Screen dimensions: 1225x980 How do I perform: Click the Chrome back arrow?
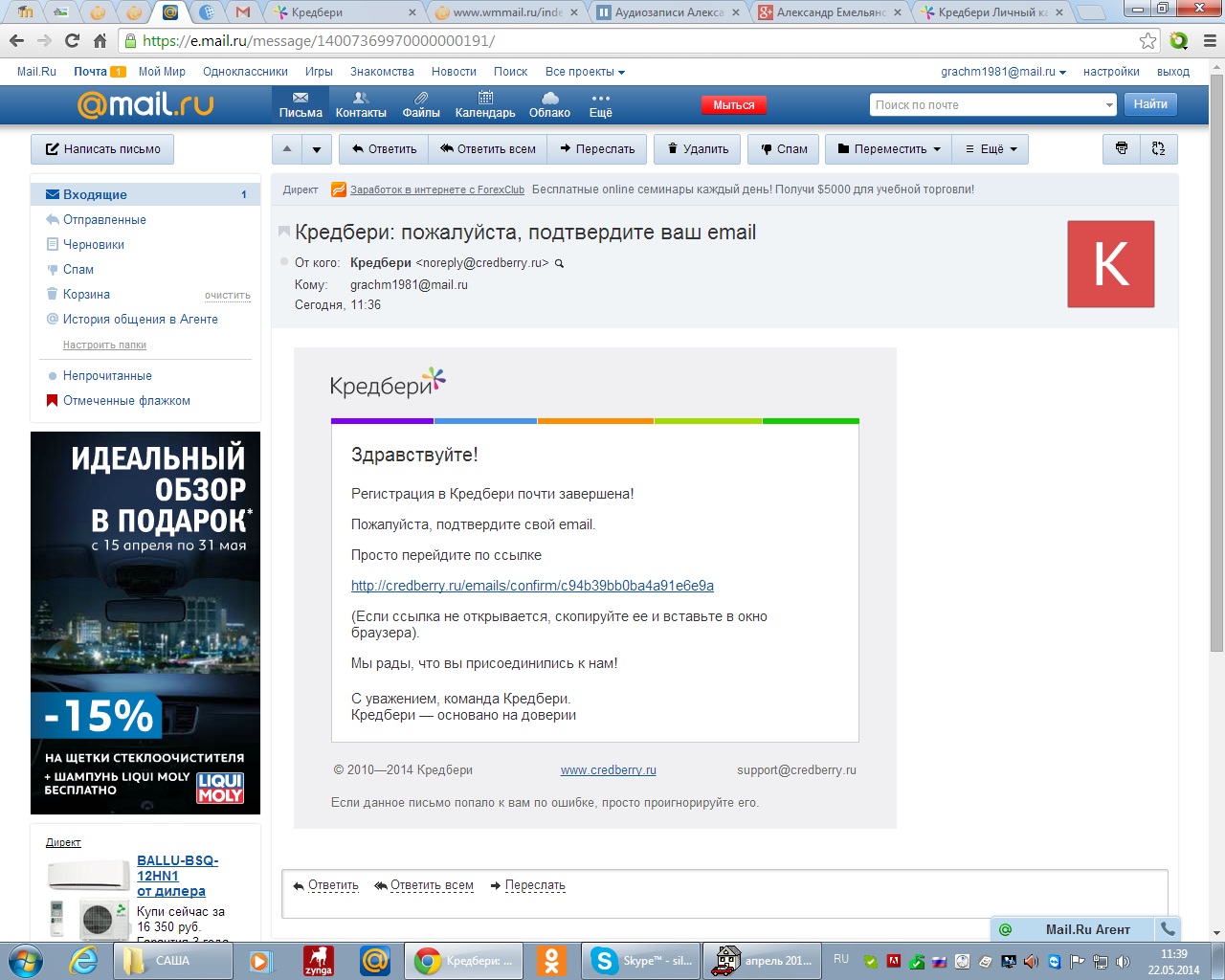pos(16,41)
